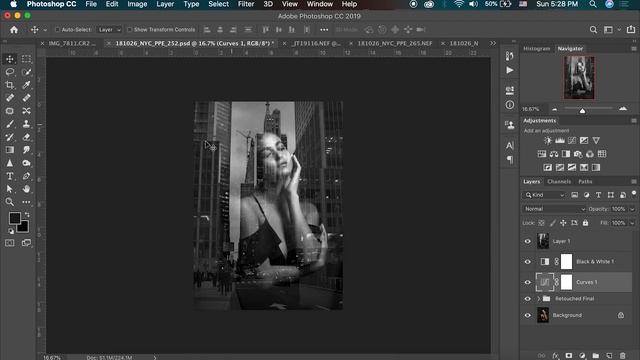This screenshot has width=640, height=360.
Task: Select the Zoom tool
Action: point(10,202)
